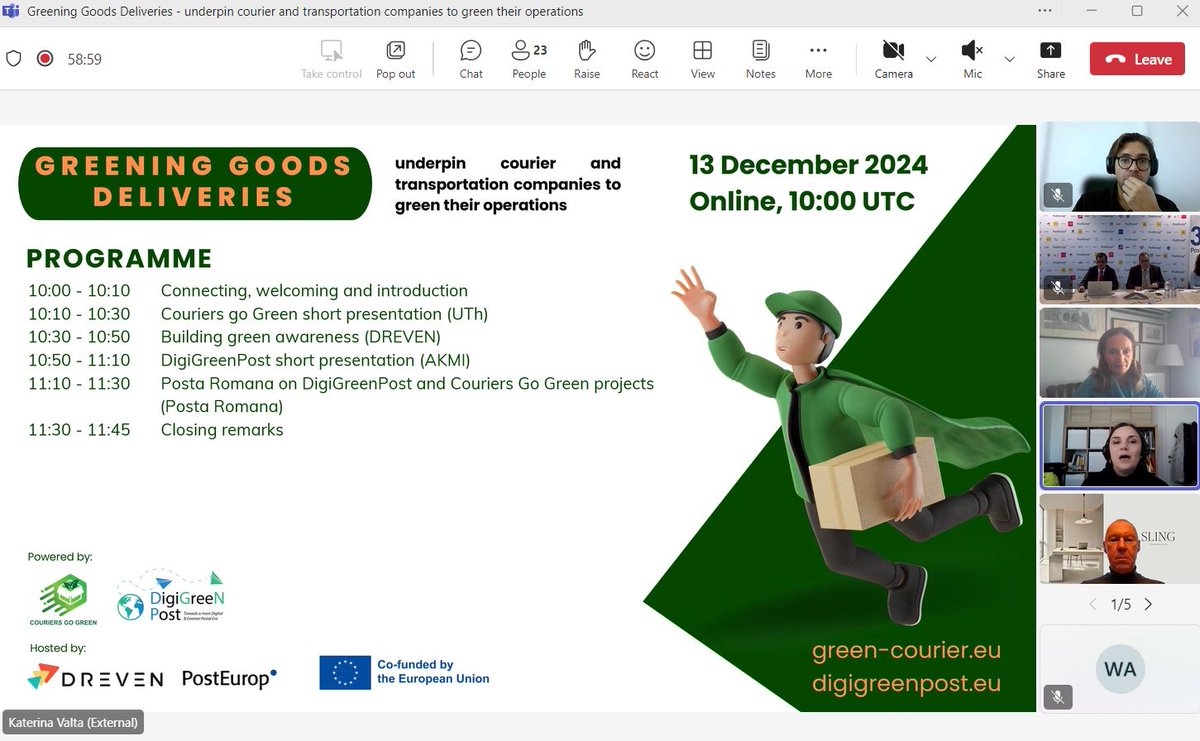
Task: Click the green-courier.eu text on slide
Action: (x=906, y=650)
